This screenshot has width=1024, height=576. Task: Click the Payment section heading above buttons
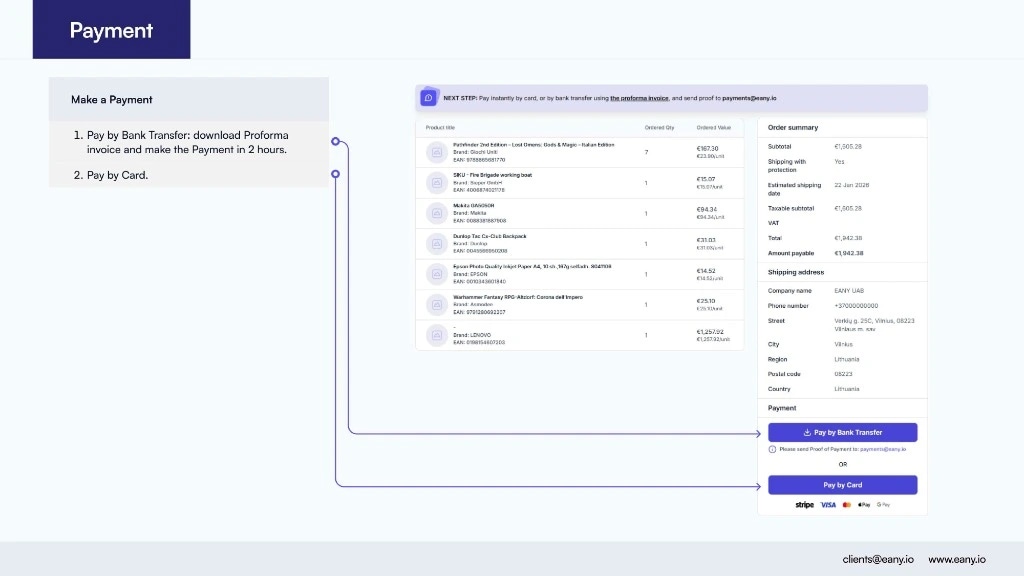pyautogui.click(x=782, y=408)
